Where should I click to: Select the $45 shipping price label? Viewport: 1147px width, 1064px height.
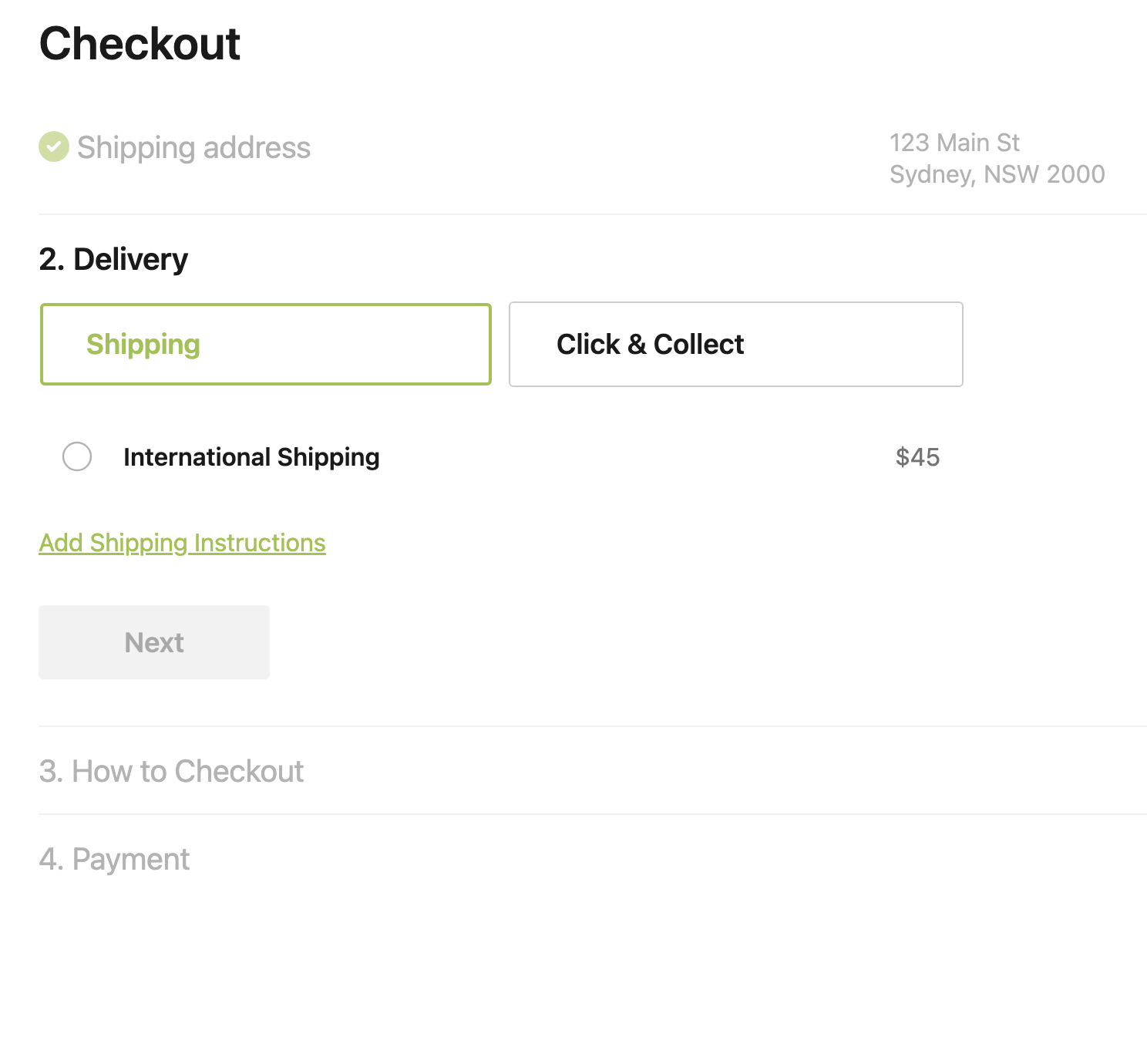pos(917,457)
